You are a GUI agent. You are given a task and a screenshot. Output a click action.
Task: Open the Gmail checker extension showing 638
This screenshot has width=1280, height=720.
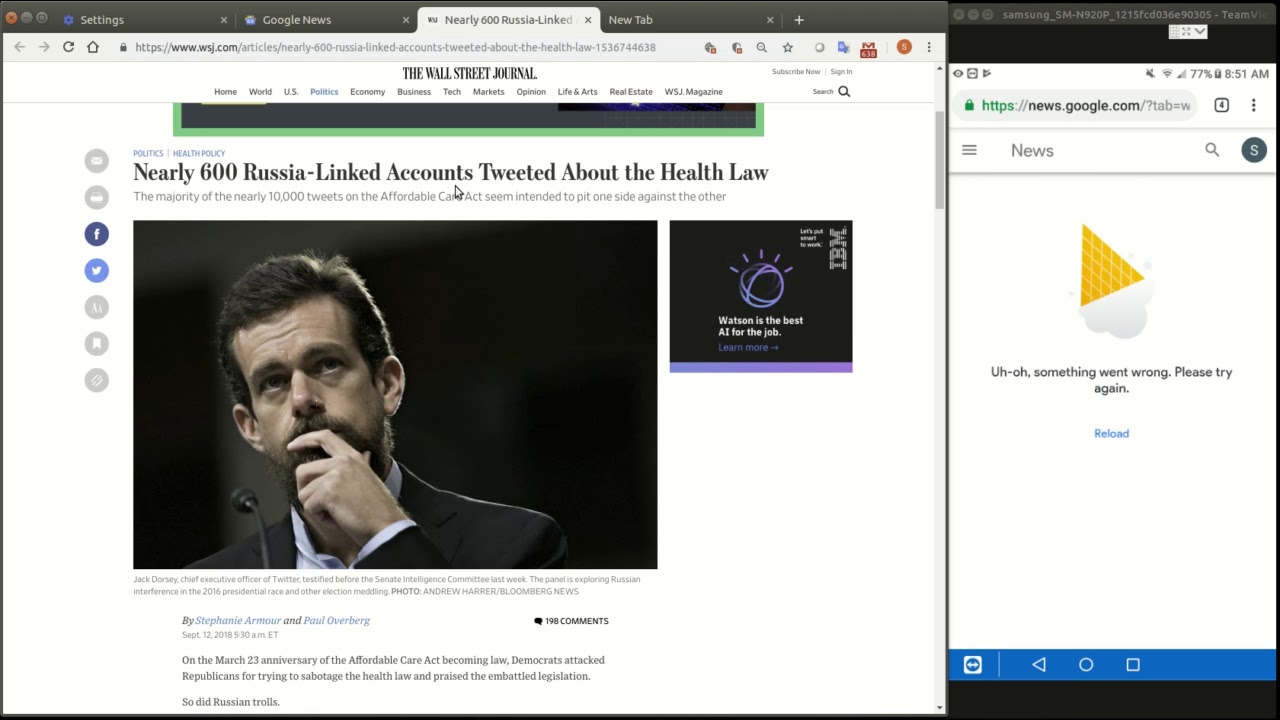click(868, 48)
